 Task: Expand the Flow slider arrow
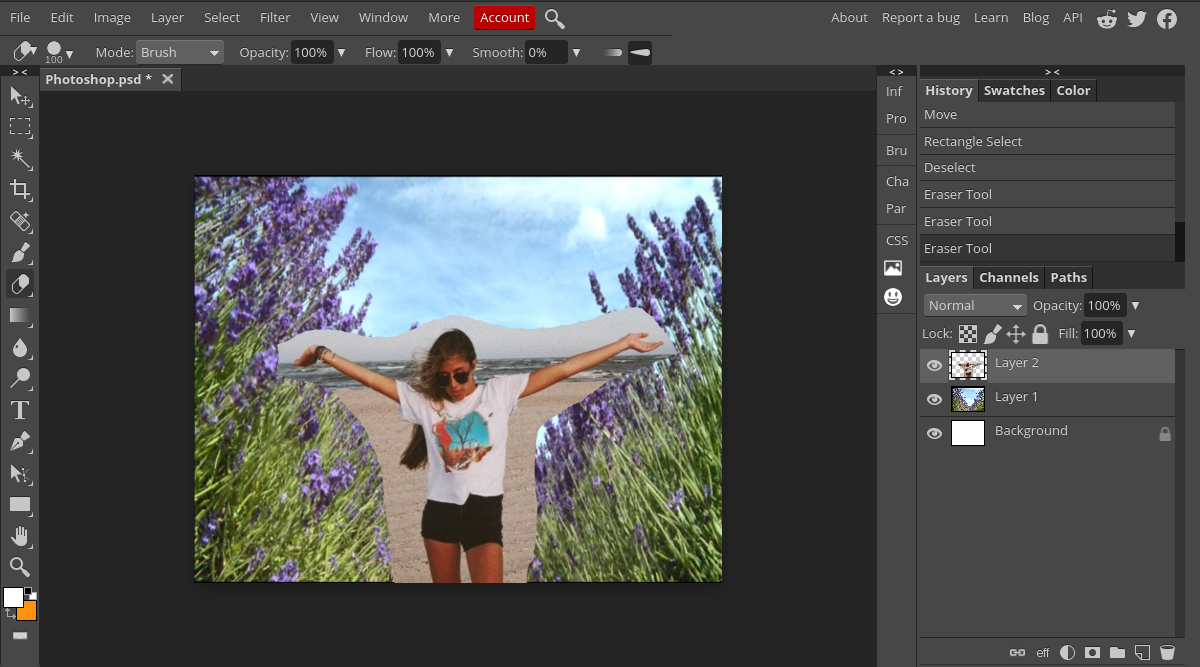pos(449,53)
